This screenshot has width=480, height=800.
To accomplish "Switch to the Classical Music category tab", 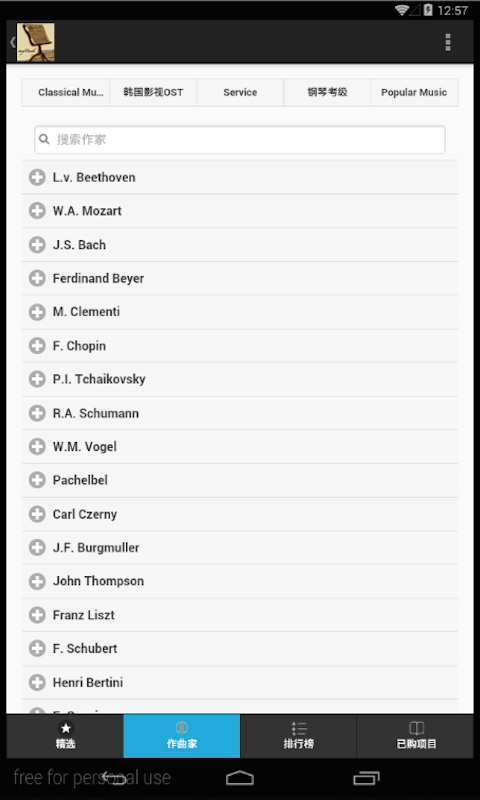I will point(66,92).
